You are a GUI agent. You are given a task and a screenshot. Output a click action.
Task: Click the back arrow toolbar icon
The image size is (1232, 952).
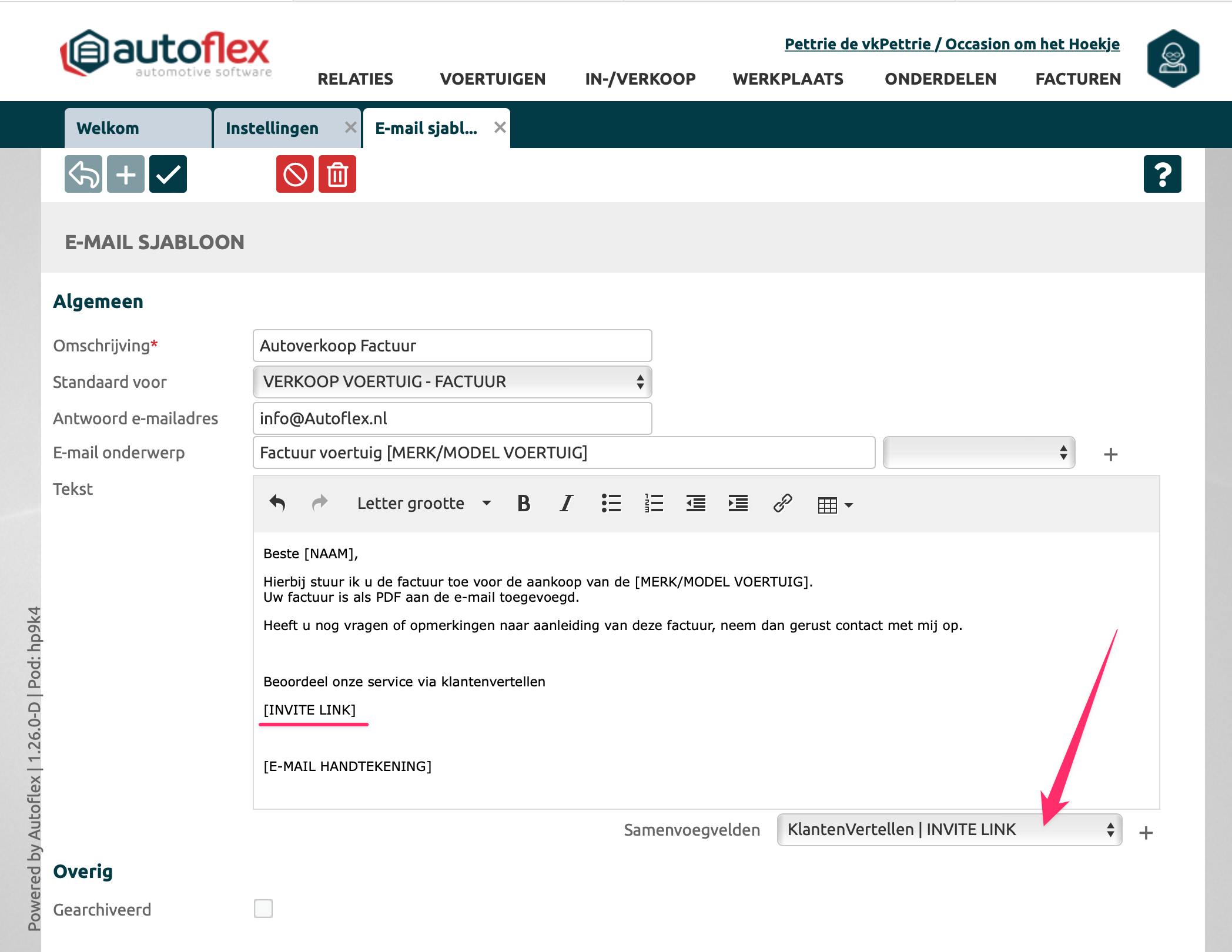[x=83, y=174]
